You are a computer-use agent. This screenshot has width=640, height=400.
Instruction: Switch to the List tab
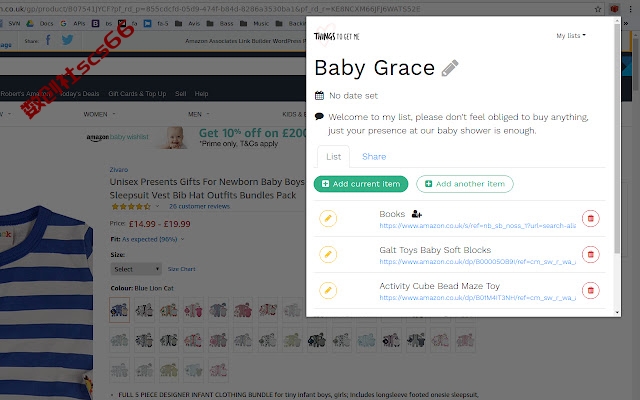(x=333, y=157)
